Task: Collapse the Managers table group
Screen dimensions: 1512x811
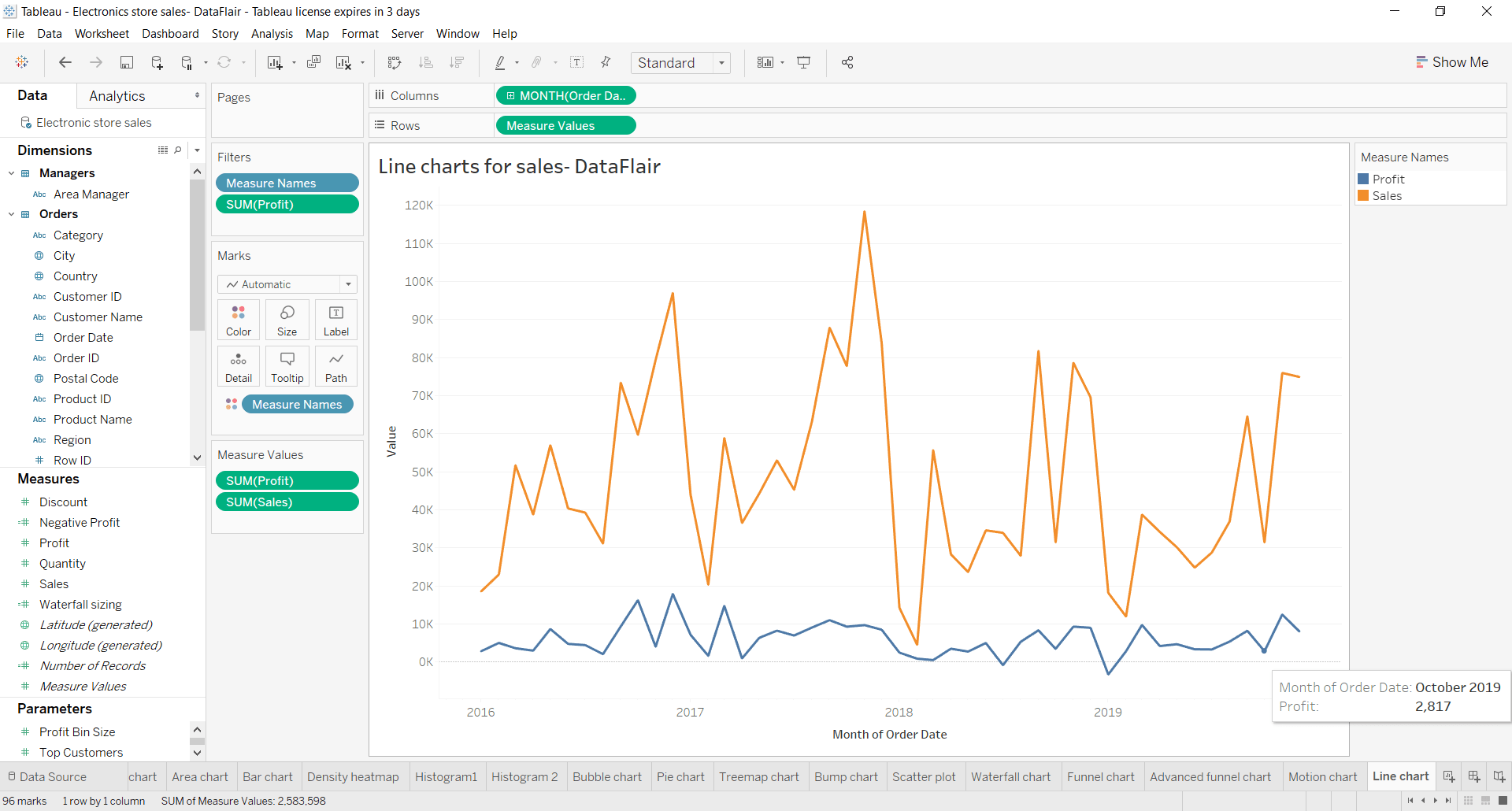Action: 11,173
